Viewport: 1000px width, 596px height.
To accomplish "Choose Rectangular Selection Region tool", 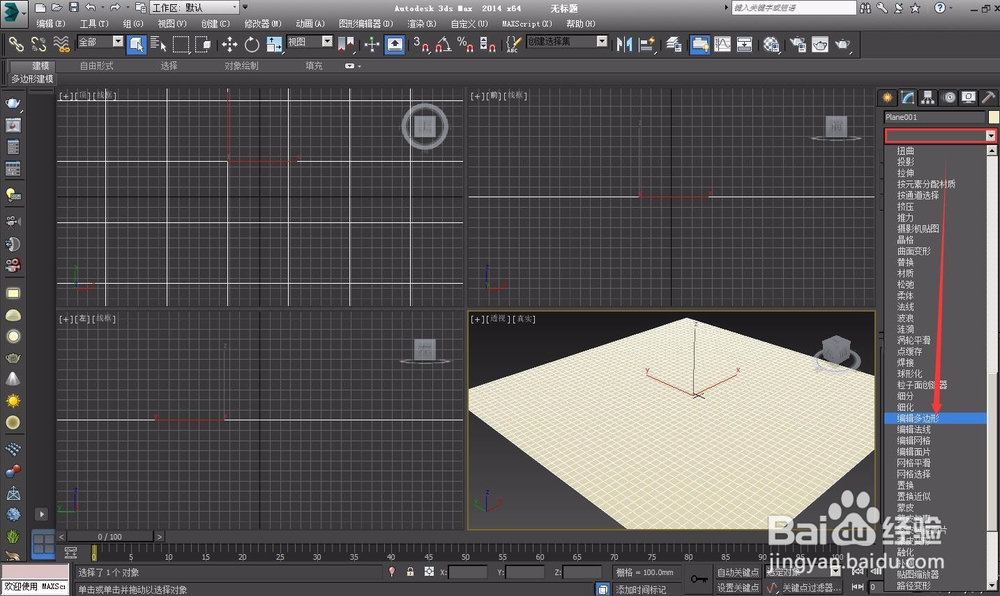I will (x=181, y=44).
